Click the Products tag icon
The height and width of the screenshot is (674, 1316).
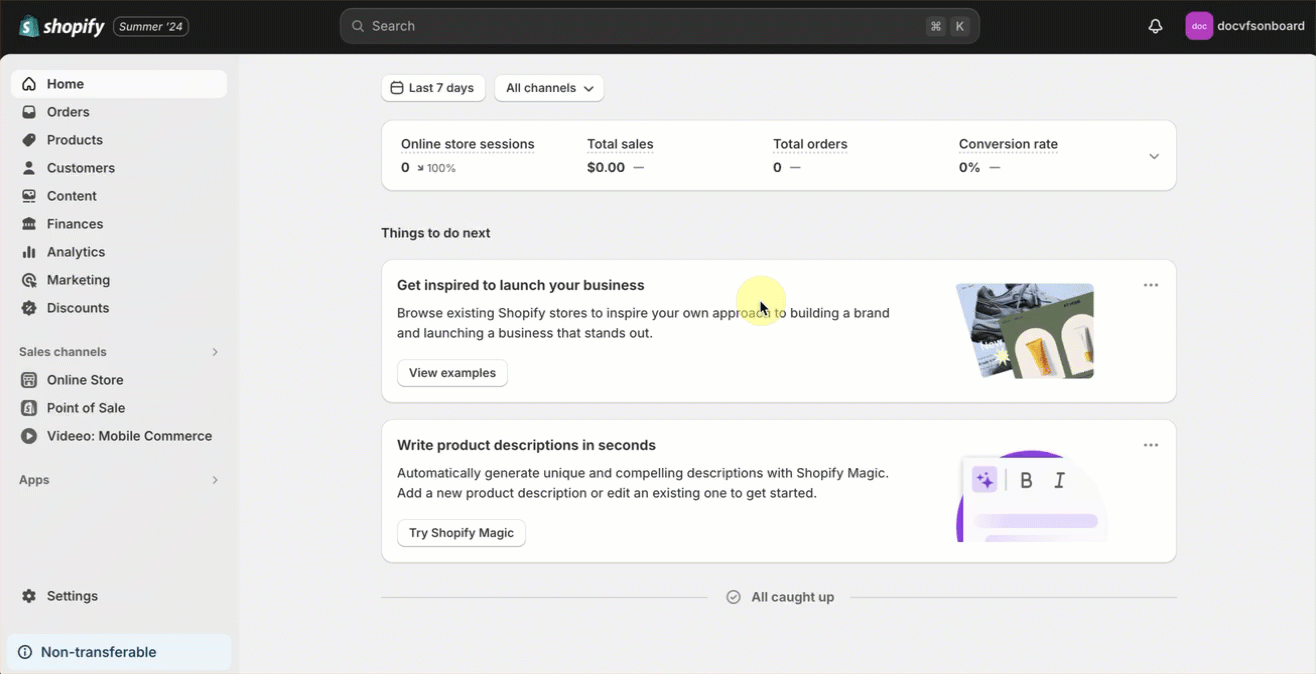[x=29, y=140]
